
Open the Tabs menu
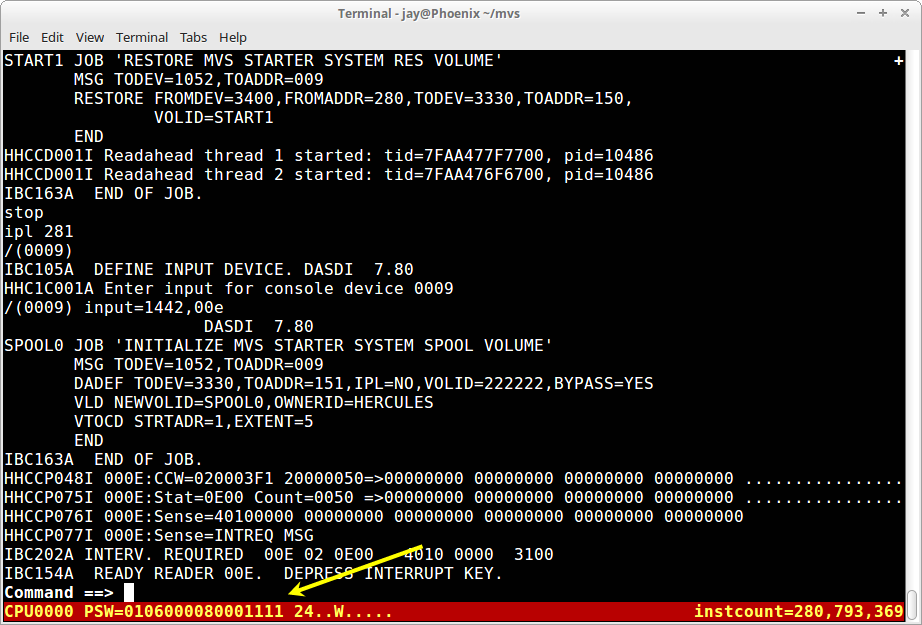point(193,38)
